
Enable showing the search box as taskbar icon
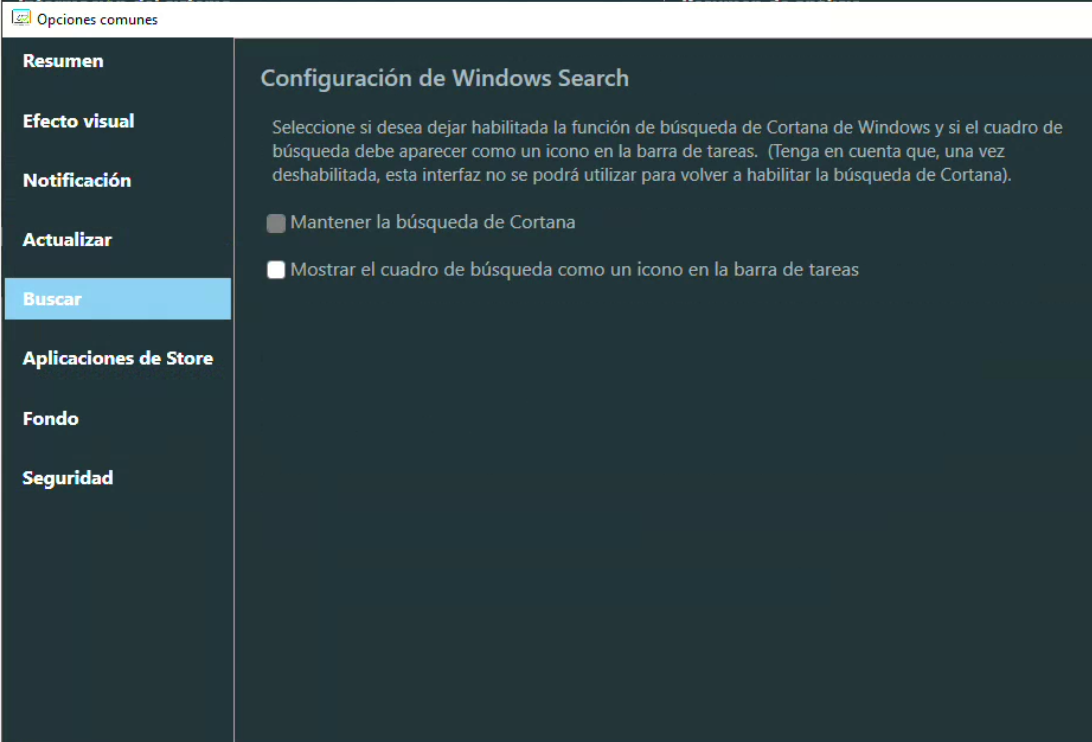(x=276, y=270)
